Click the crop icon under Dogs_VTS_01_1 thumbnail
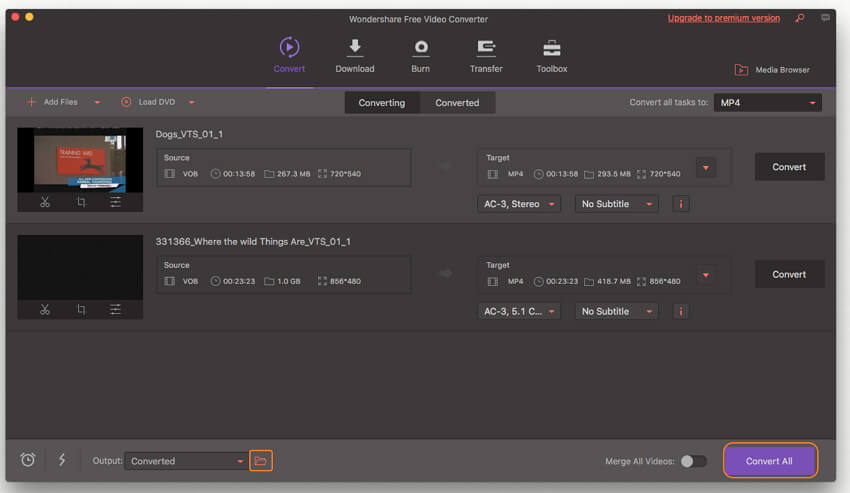Screen dimensions: 850x493 point(81,202)
